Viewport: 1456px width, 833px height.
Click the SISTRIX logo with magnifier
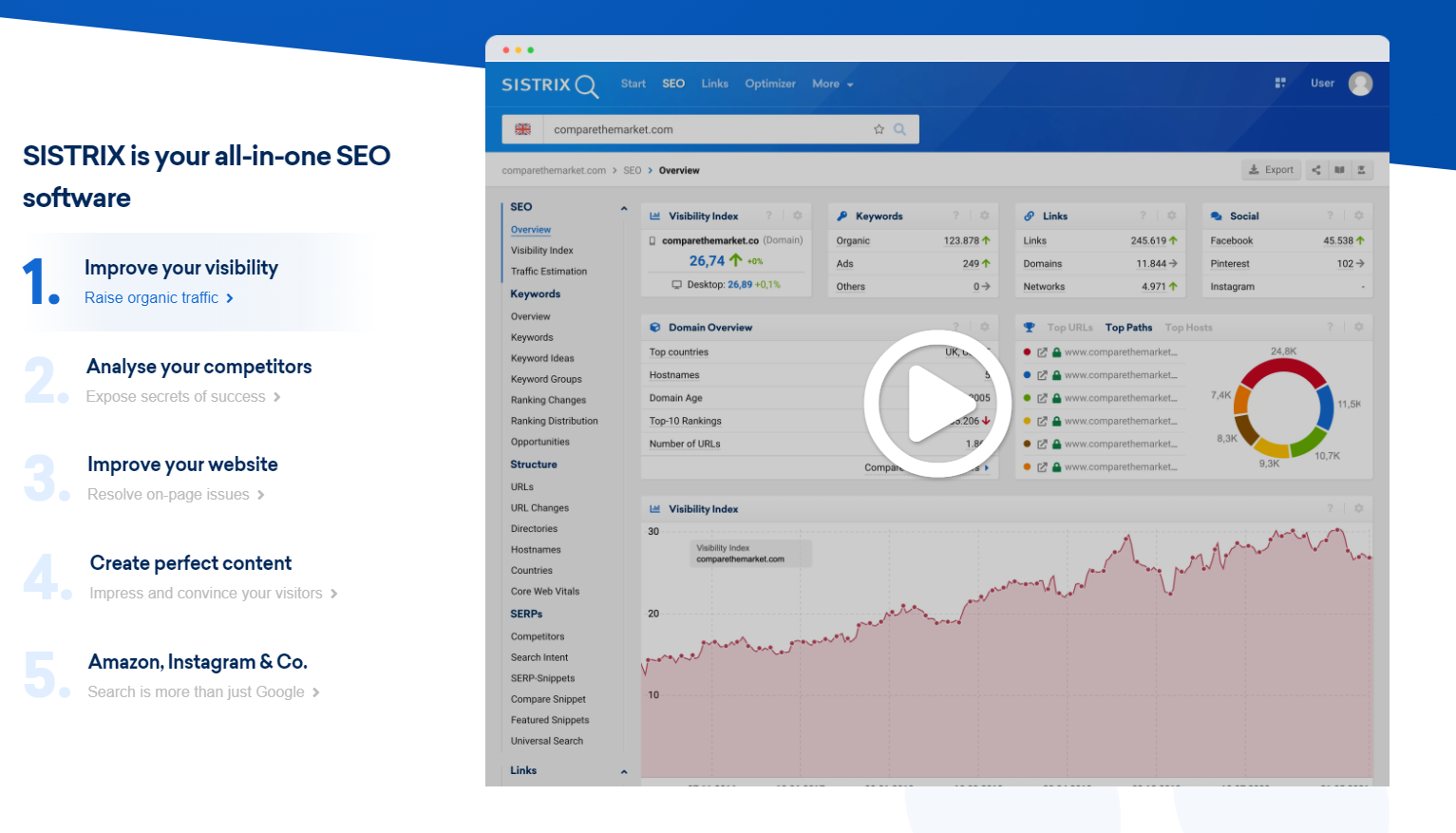[x=550, y=85]
